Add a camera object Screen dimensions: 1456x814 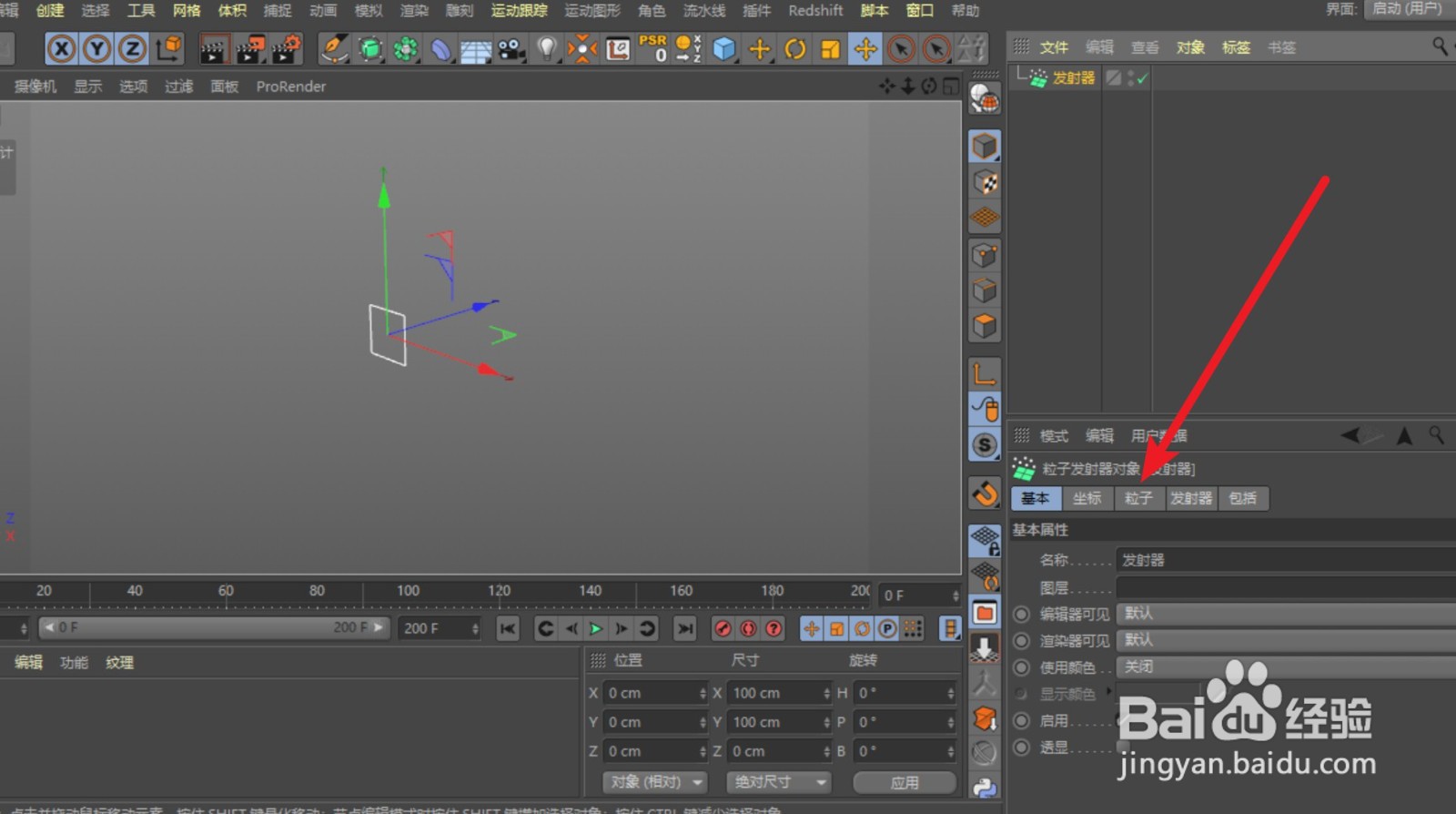point(511,48)
